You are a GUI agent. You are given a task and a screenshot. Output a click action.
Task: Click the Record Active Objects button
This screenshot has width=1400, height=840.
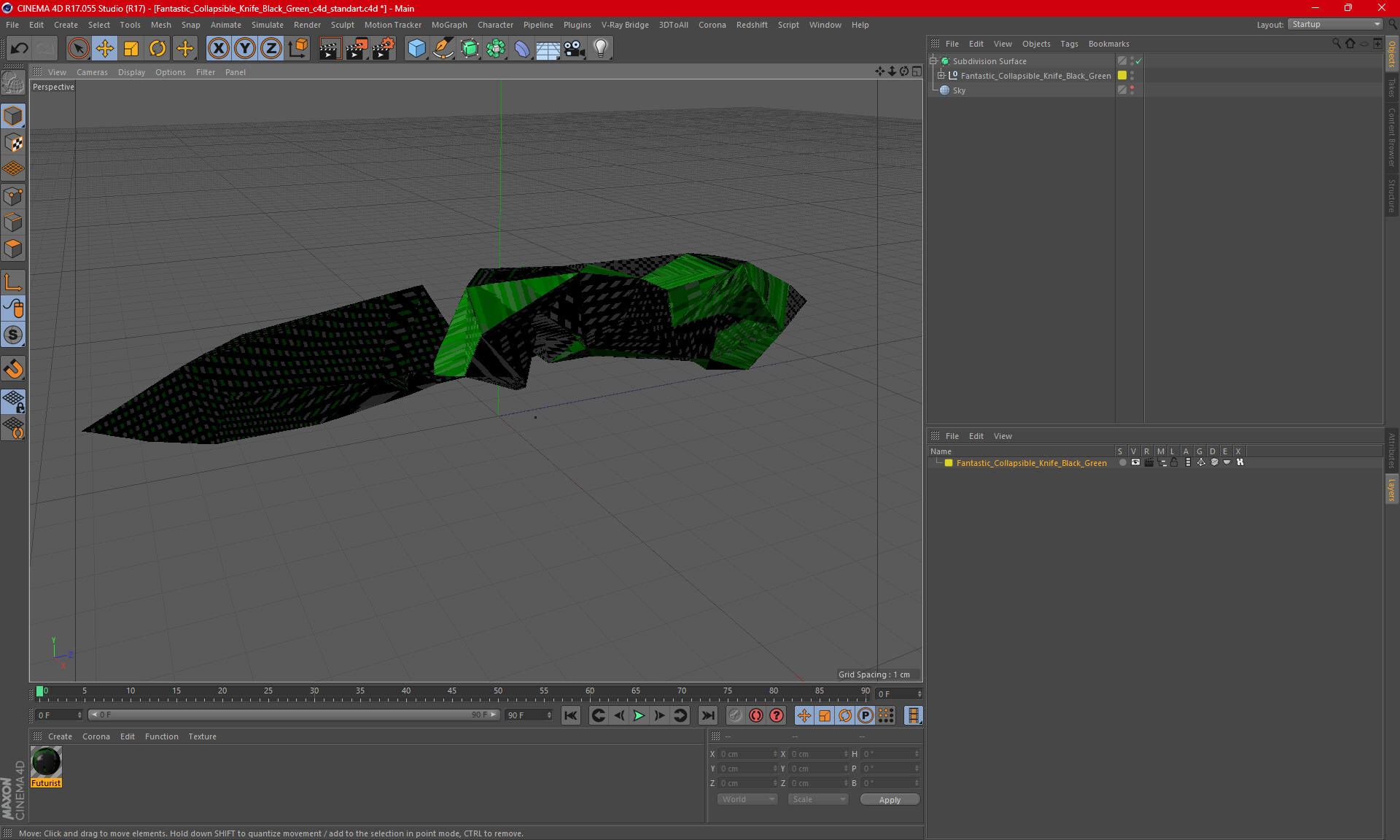point(735,715)
